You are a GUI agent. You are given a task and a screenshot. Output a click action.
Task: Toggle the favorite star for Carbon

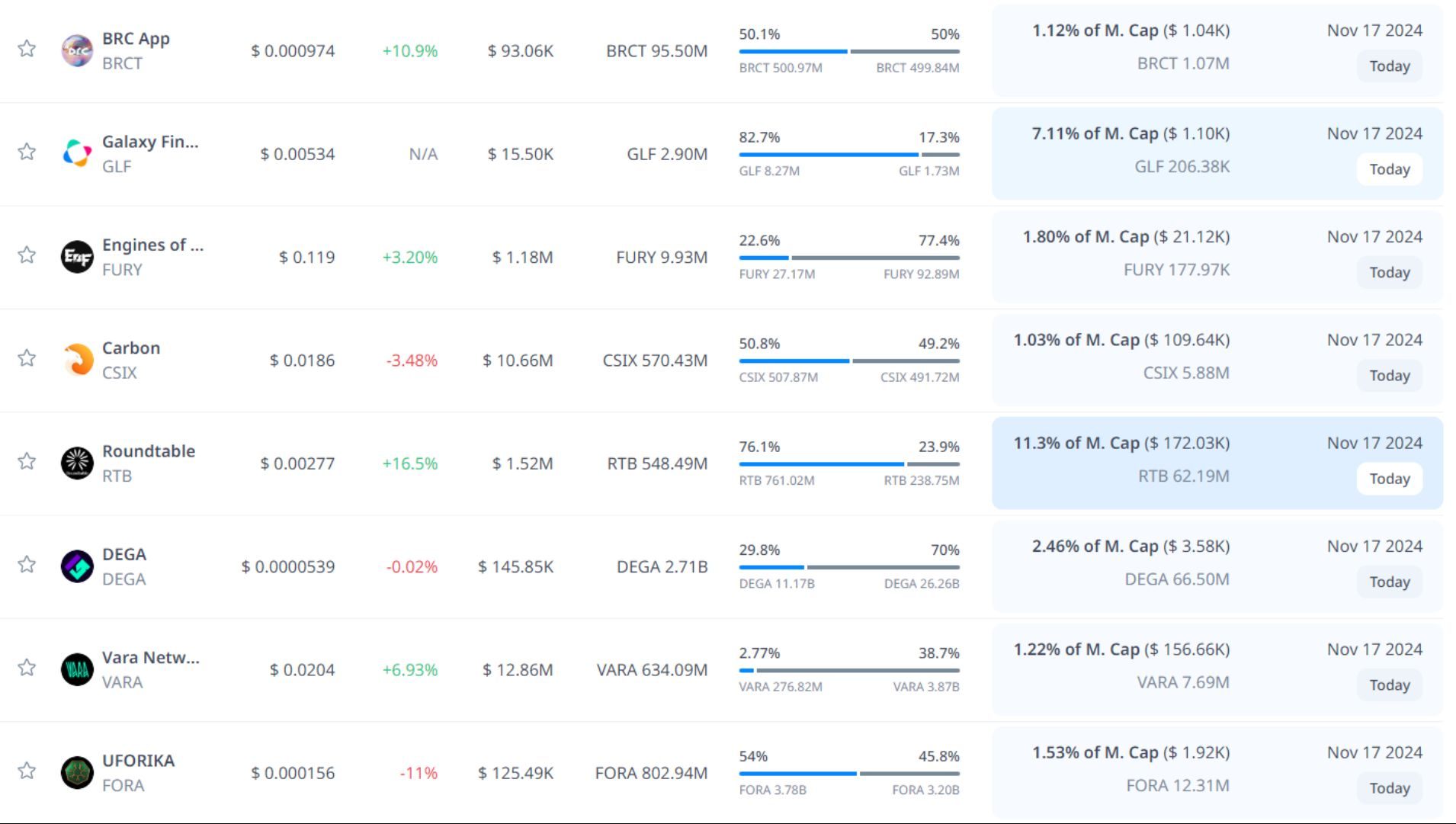tap(27, 358)
